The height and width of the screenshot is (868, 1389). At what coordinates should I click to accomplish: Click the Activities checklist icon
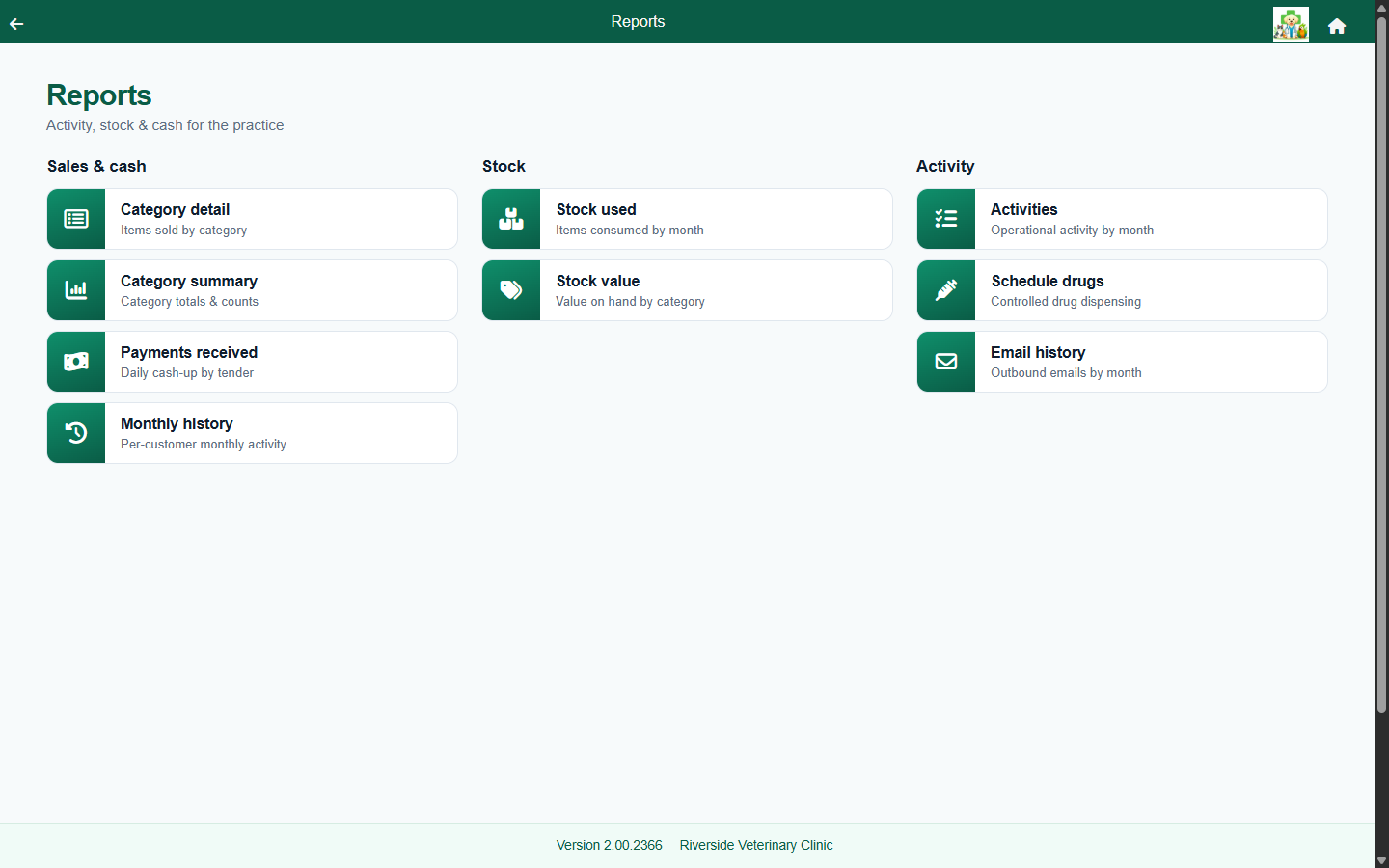point(946,219)
